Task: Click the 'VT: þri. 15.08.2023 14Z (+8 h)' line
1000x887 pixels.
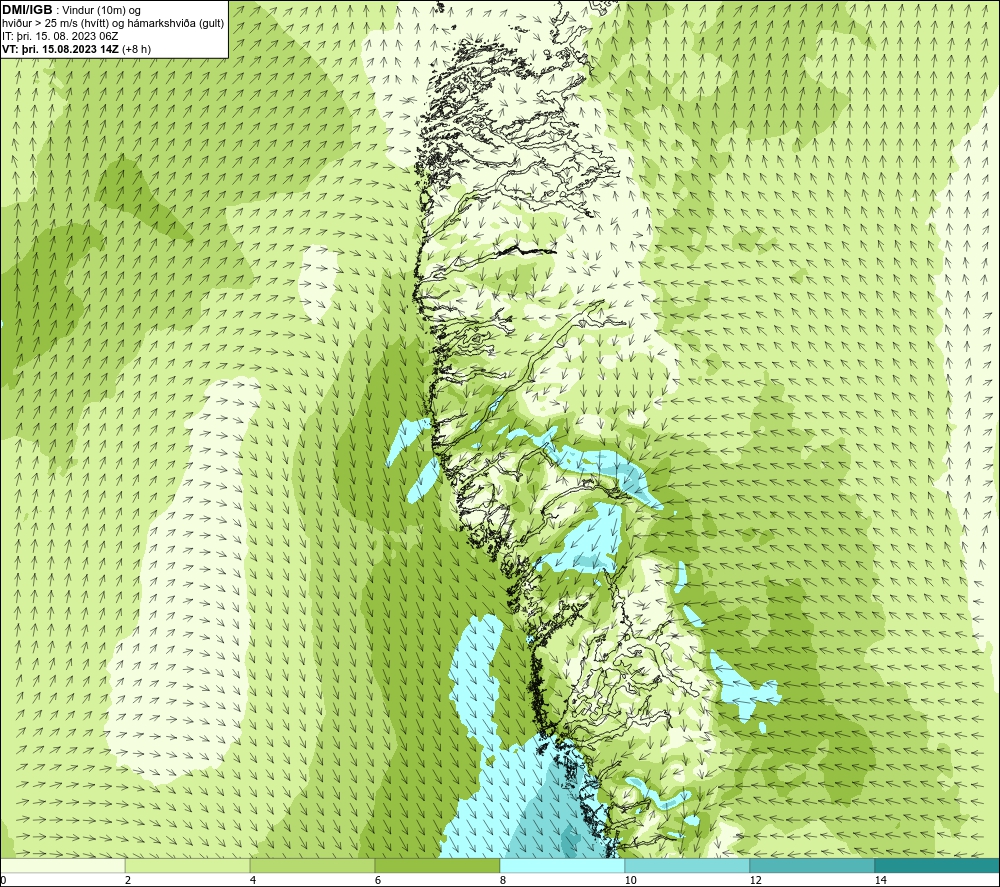Action: click(77, 49)
